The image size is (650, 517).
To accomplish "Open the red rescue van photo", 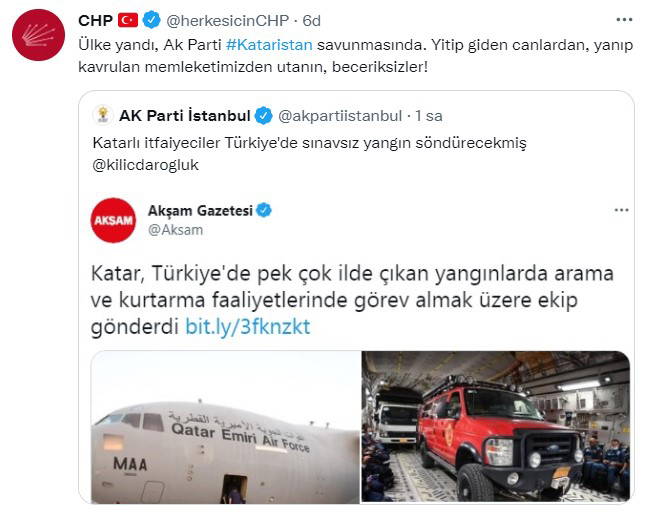I will coord(496,427).
